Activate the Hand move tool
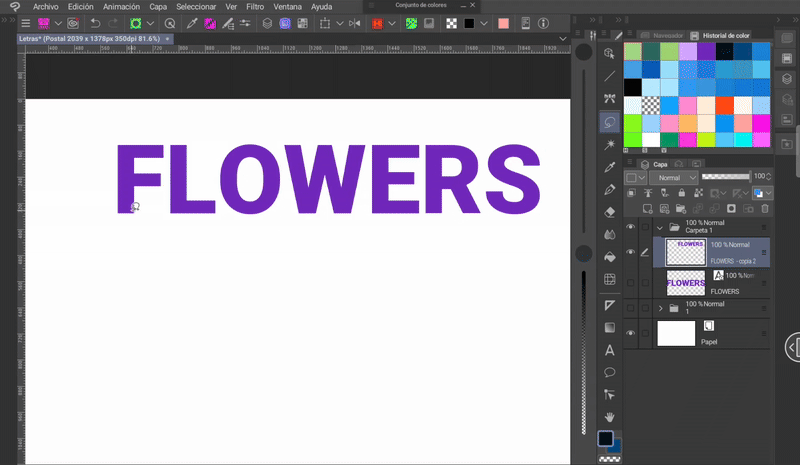 coord(609,416)
